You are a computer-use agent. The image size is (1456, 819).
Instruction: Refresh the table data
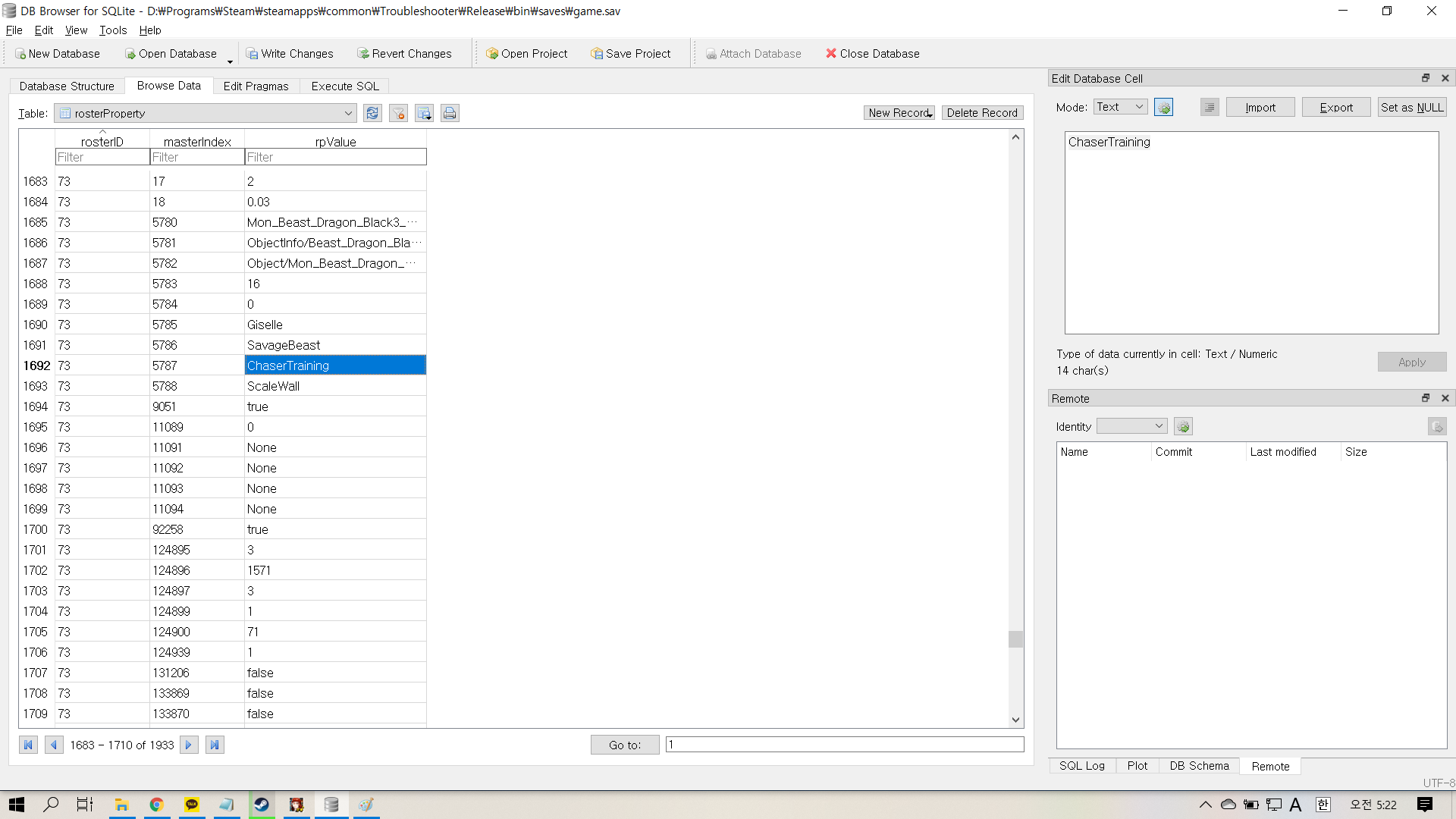(372, 113)
